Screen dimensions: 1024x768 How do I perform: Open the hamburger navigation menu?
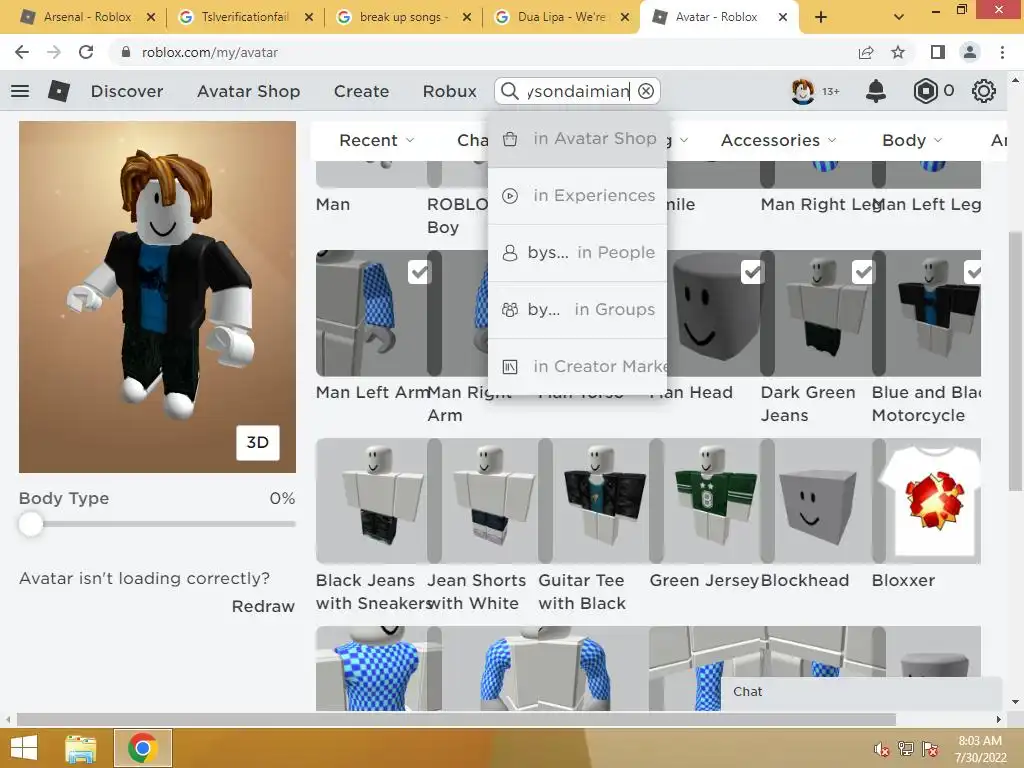click(x=20, y=91)
